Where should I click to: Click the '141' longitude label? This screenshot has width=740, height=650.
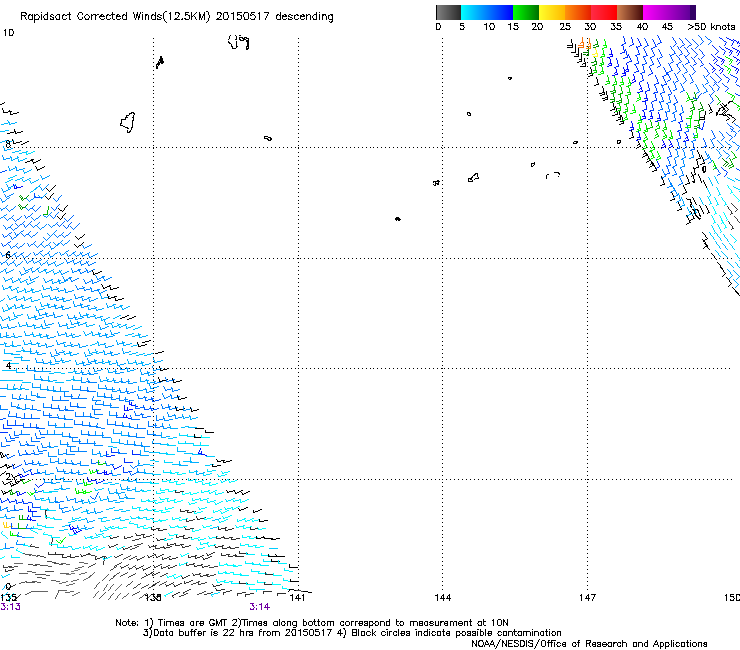coord(297,598)
